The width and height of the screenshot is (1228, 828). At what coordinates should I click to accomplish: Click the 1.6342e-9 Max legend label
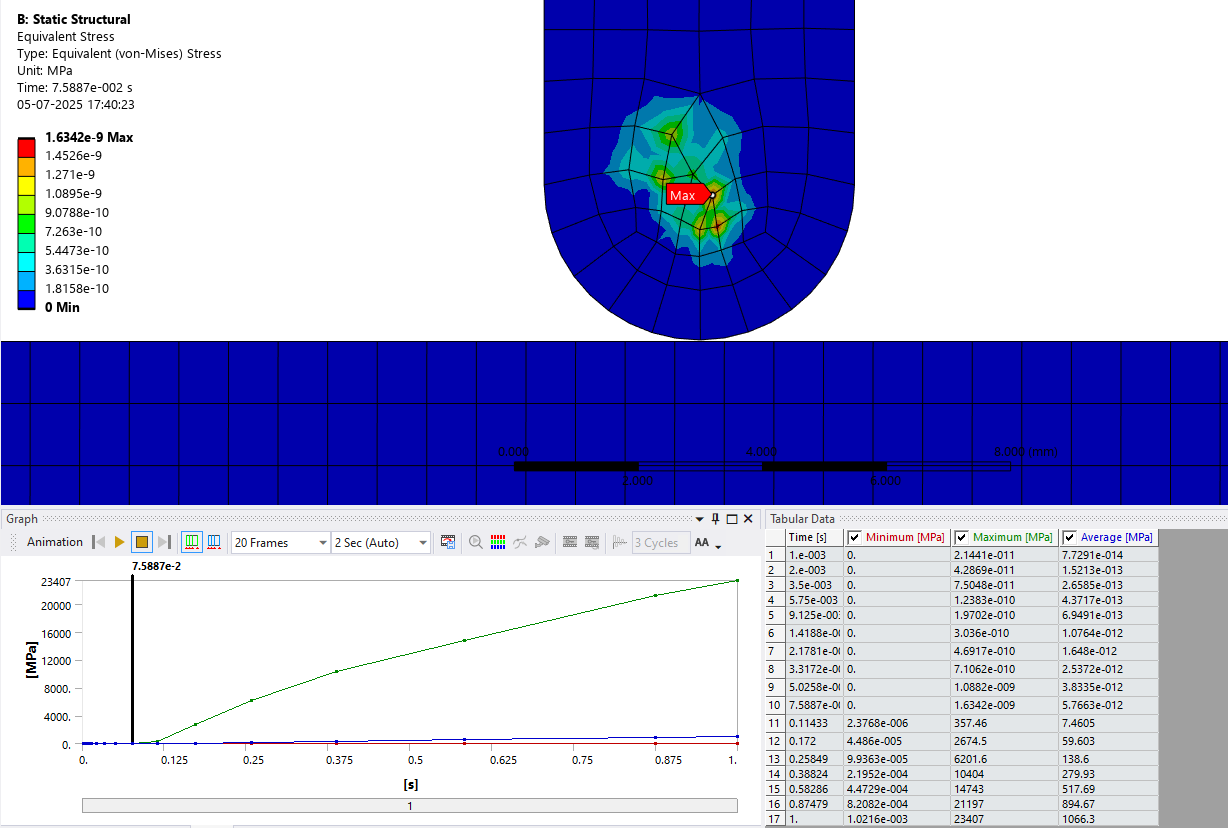(x=89, y=137)
